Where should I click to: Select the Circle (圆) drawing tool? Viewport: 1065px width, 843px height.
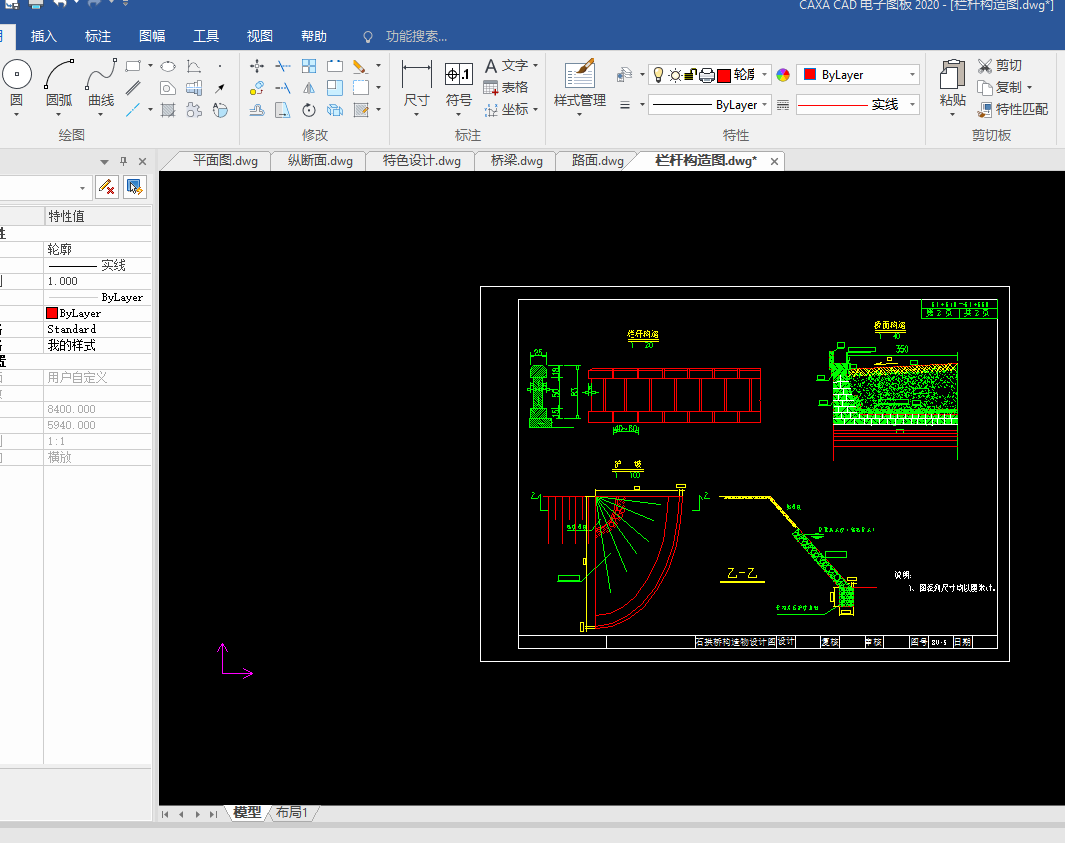pyautogui.click(x=17, y=76)
